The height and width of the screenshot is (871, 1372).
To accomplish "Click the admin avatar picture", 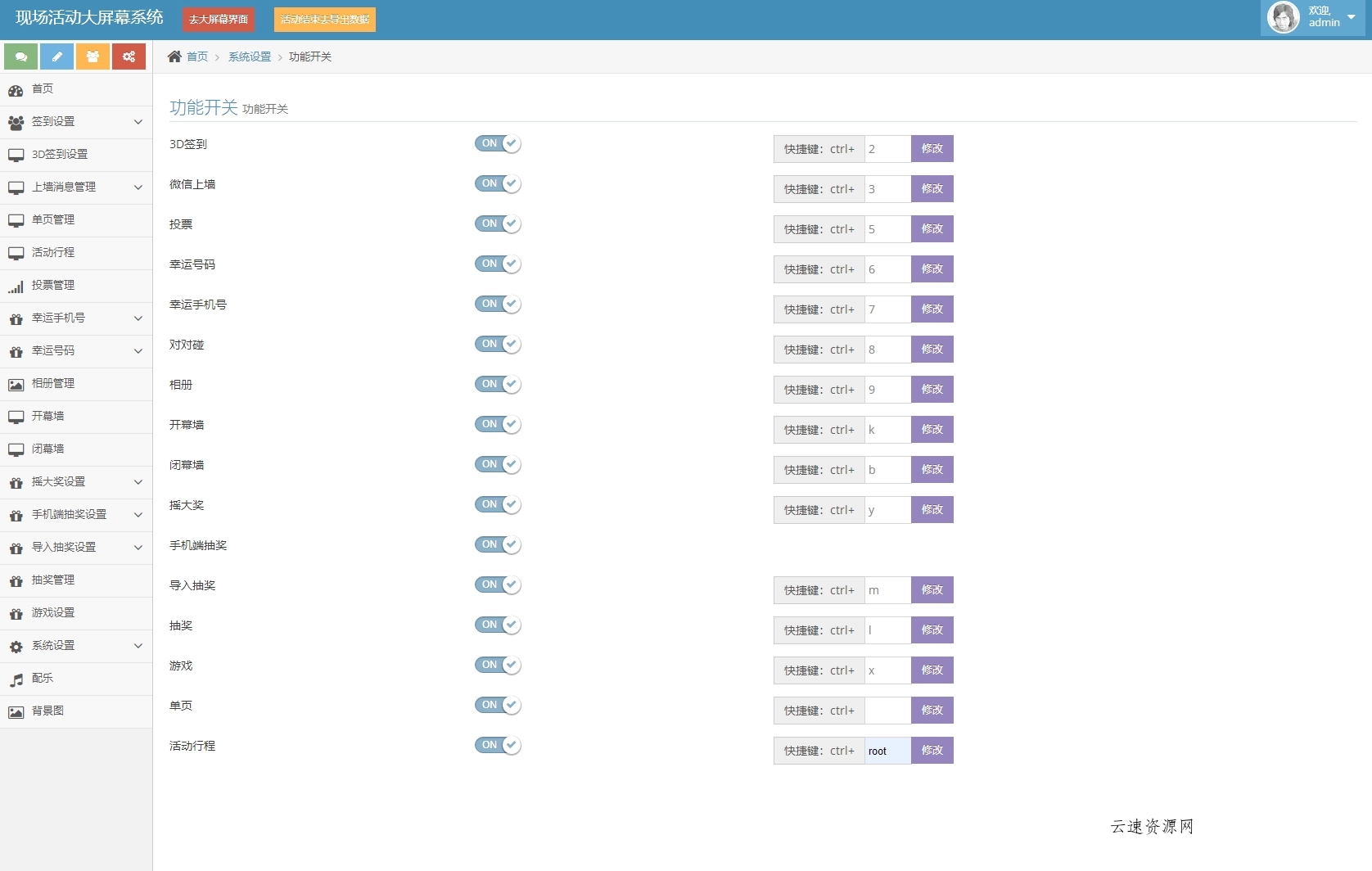I will (1283, 17).
